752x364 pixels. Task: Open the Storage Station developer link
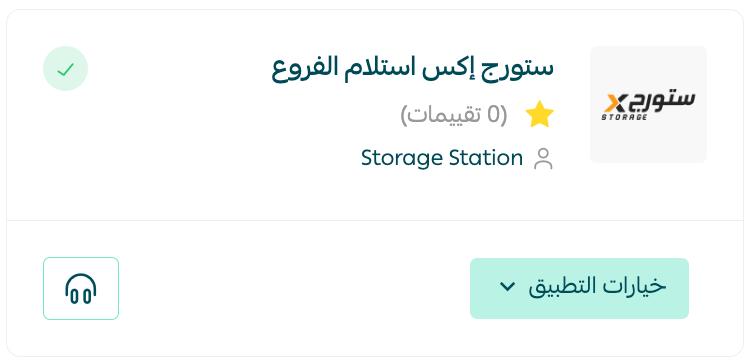pyautogui.click(x=442, y=158)
